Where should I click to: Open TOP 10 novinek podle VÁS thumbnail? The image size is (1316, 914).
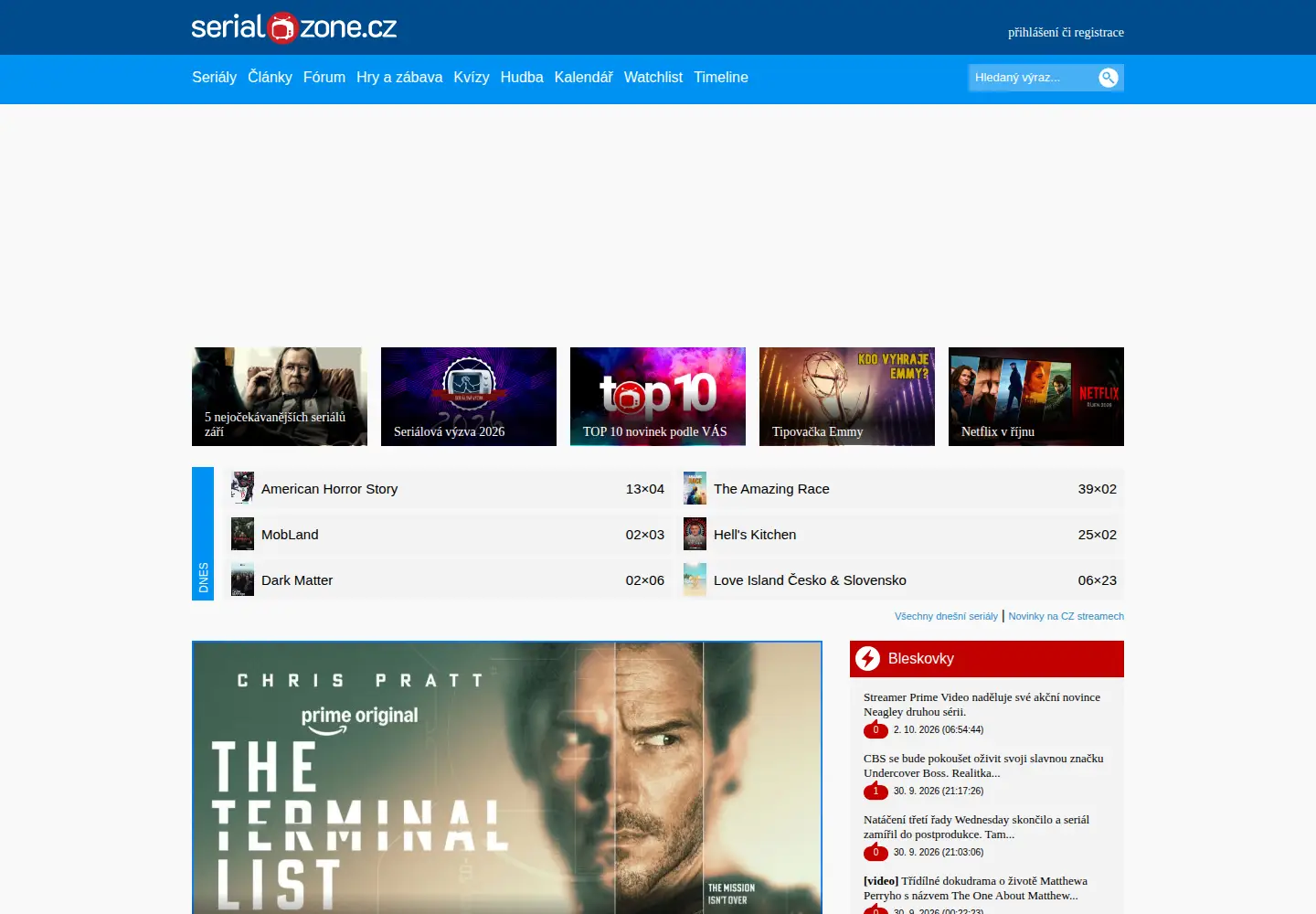(658, 397)
